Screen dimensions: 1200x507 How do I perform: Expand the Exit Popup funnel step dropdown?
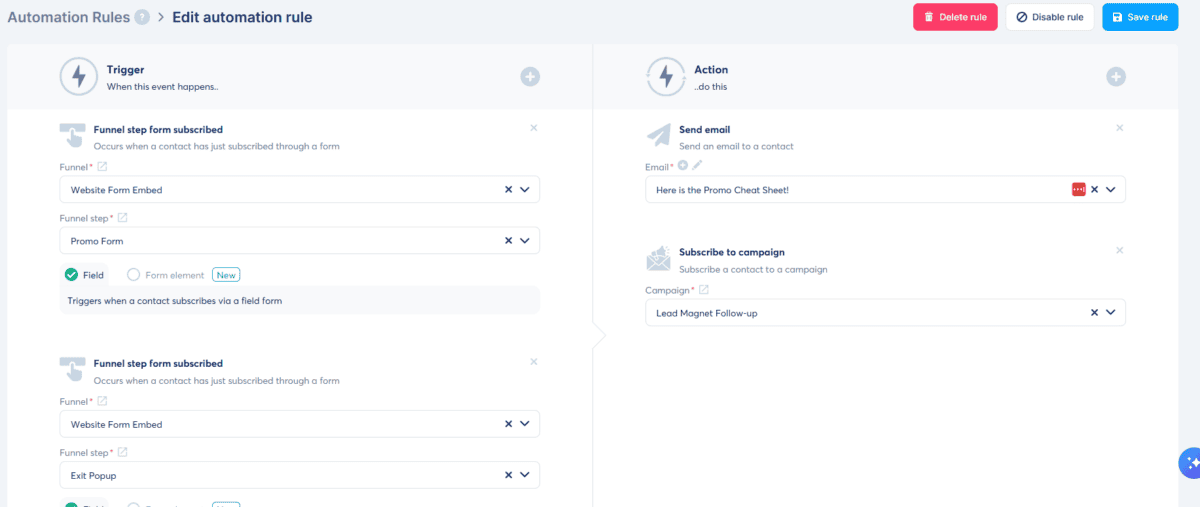pos(524,475)
